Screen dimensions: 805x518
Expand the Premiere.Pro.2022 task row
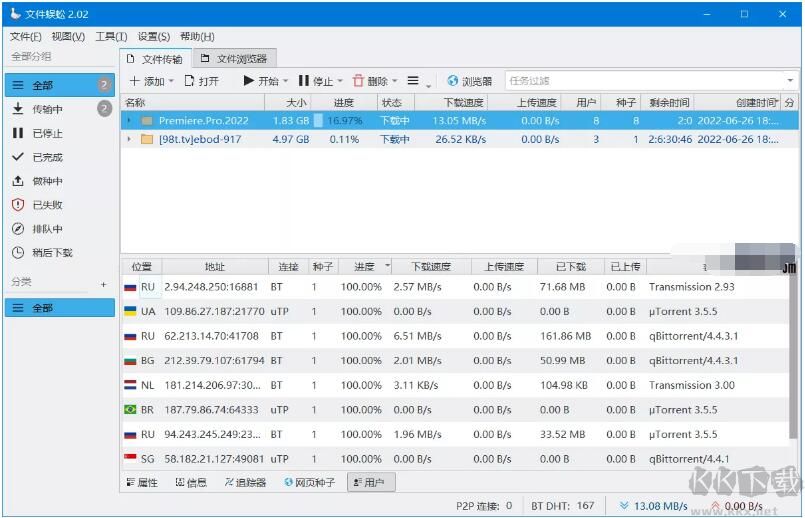(x=128, y=121)
